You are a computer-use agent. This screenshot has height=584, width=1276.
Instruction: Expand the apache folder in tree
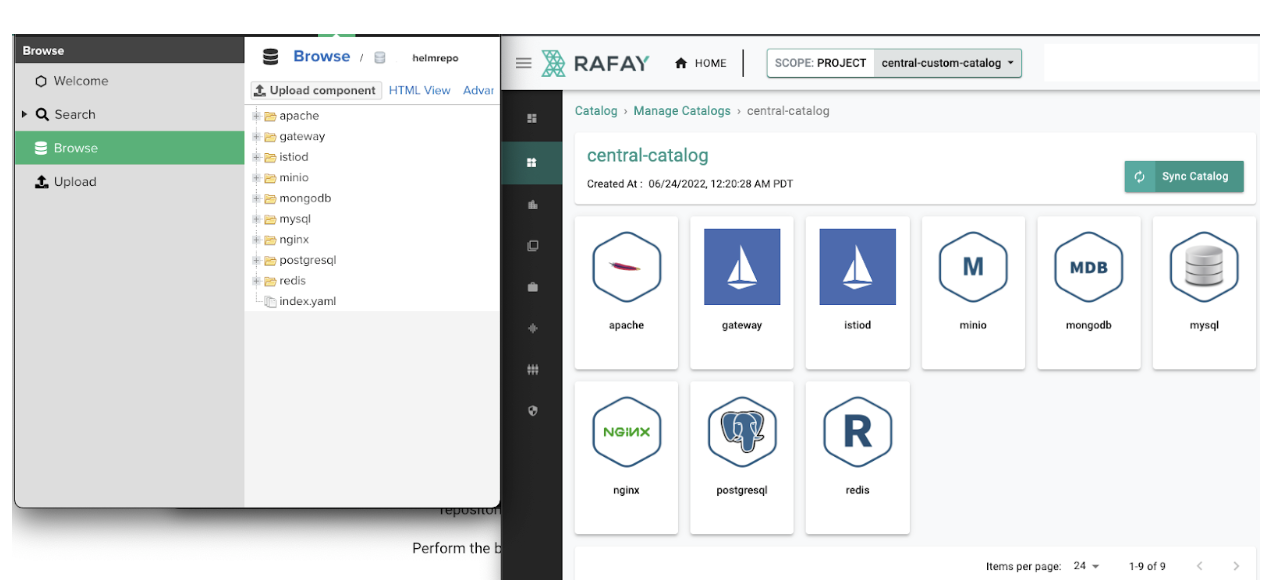click(256, 116)
